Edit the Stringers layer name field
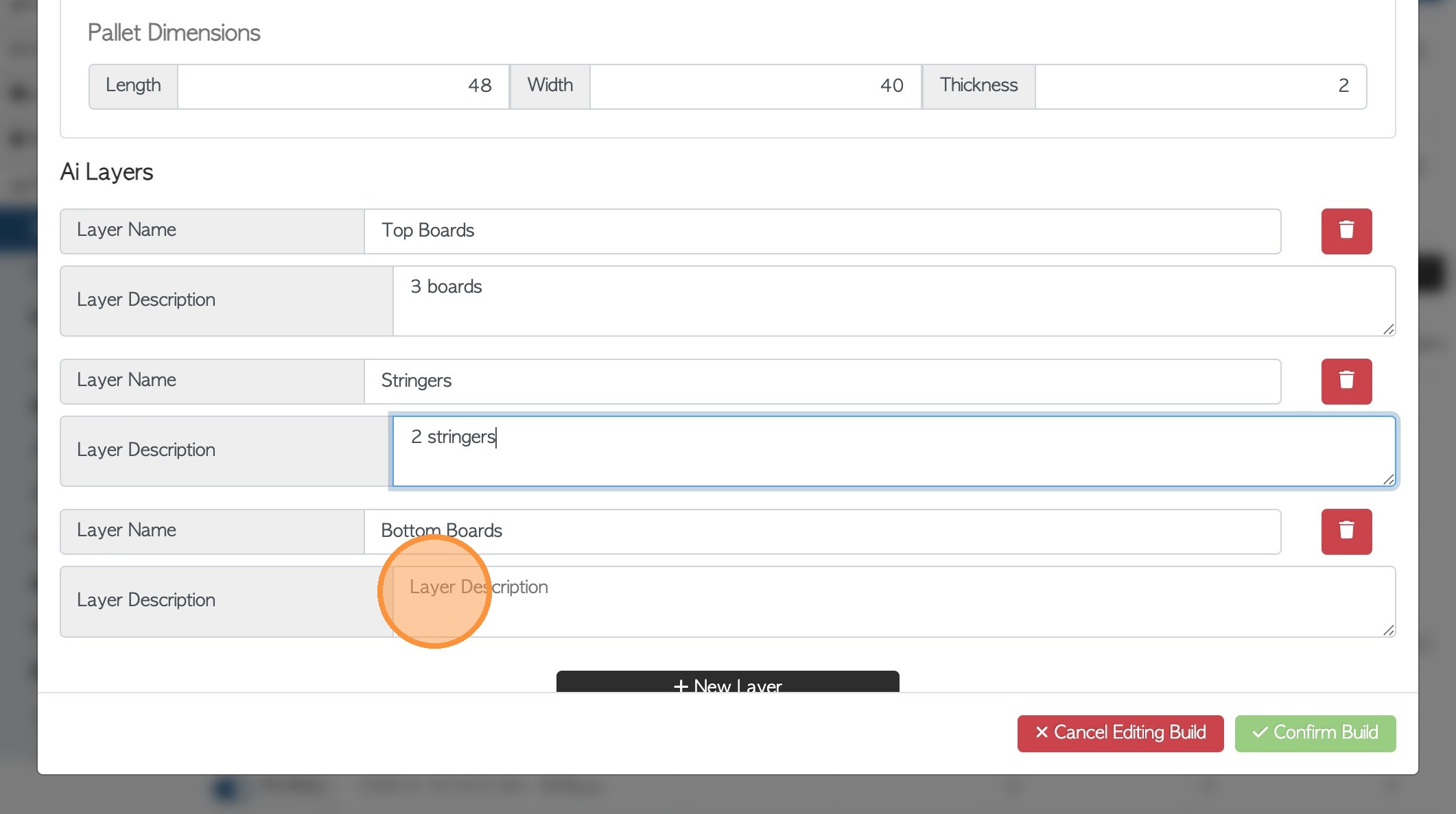Screen dimensions: 1456x814 click(x=822, y=381)
